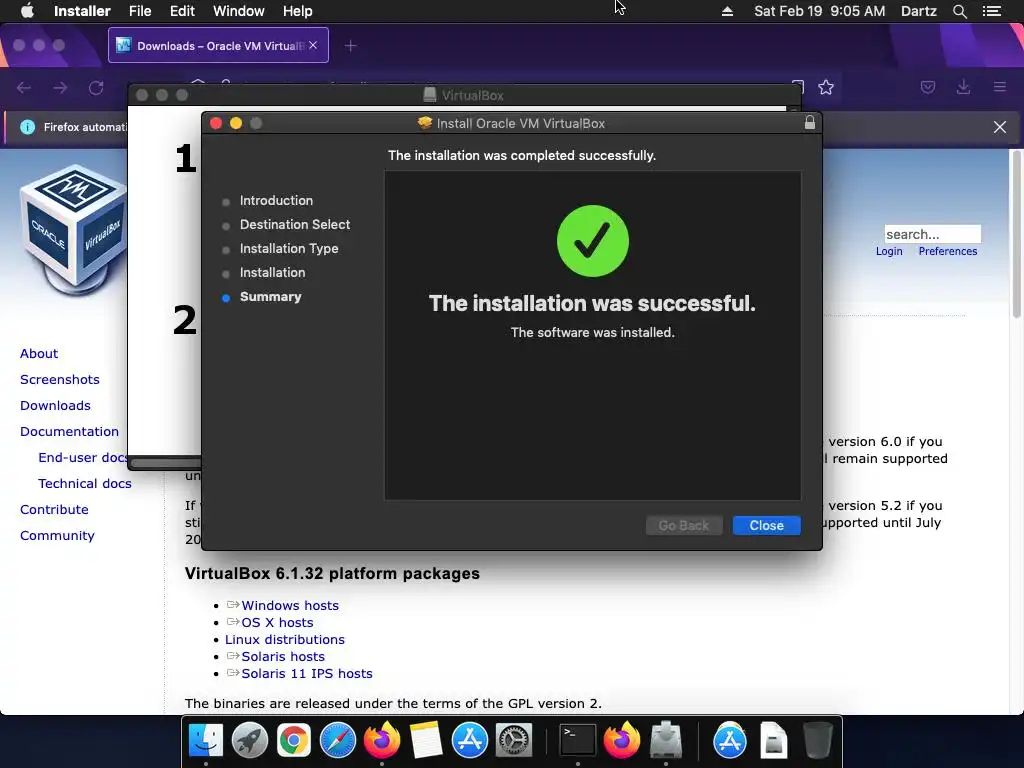This screenshot has height=768, width=1024.
Task: Open the End-user docs link
Action: click(x=82, y=458)
